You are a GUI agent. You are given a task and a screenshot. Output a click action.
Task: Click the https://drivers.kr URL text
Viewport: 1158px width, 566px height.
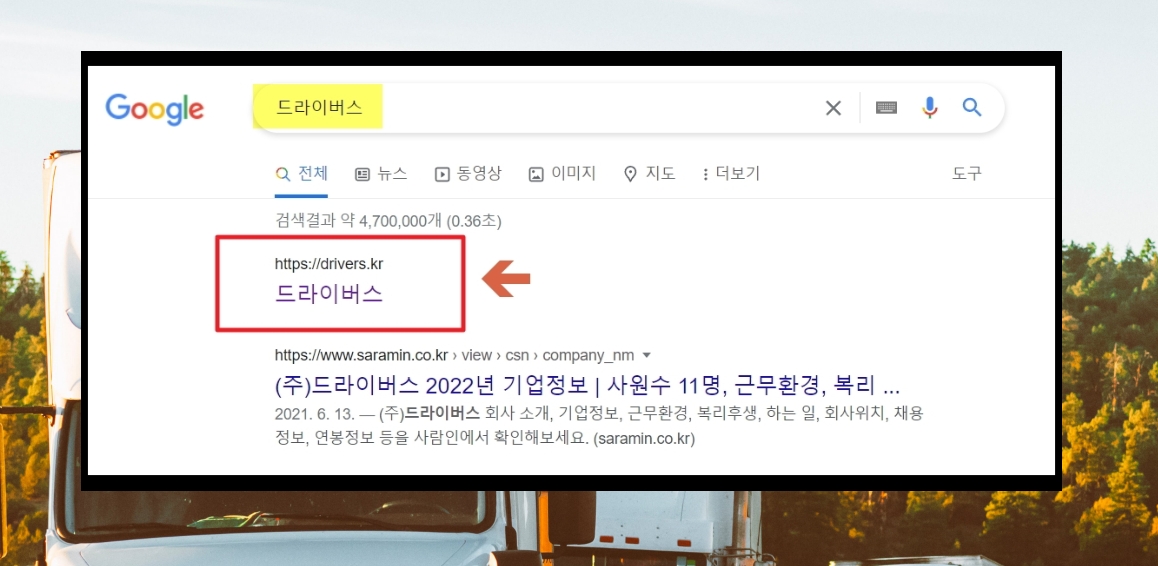329,263
